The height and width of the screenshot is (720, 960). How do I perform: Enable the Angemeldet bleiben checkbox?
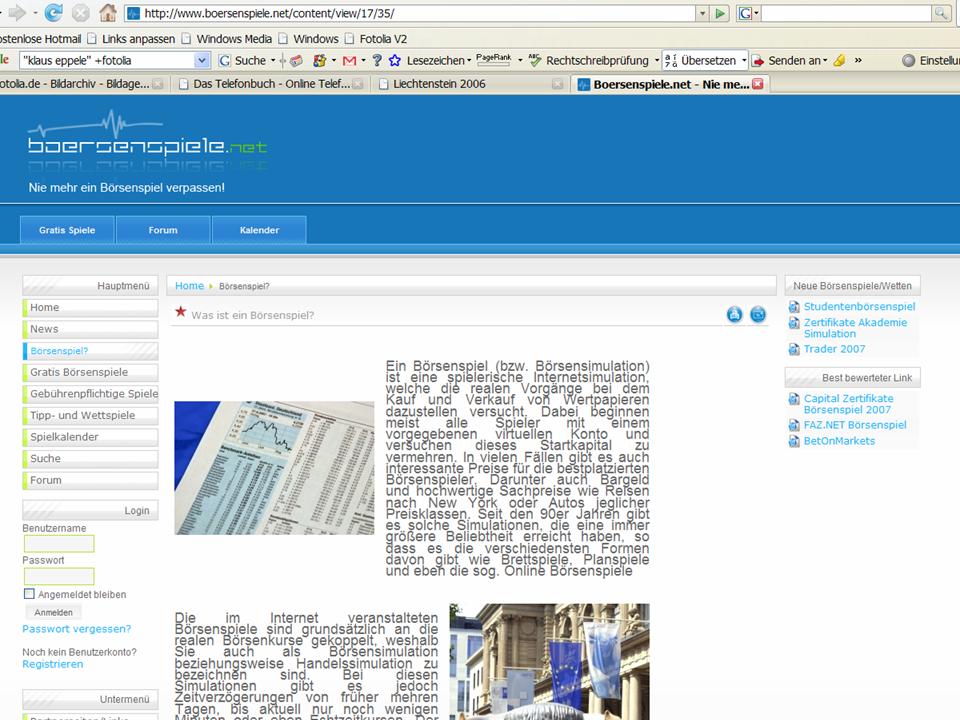(29, 594)
